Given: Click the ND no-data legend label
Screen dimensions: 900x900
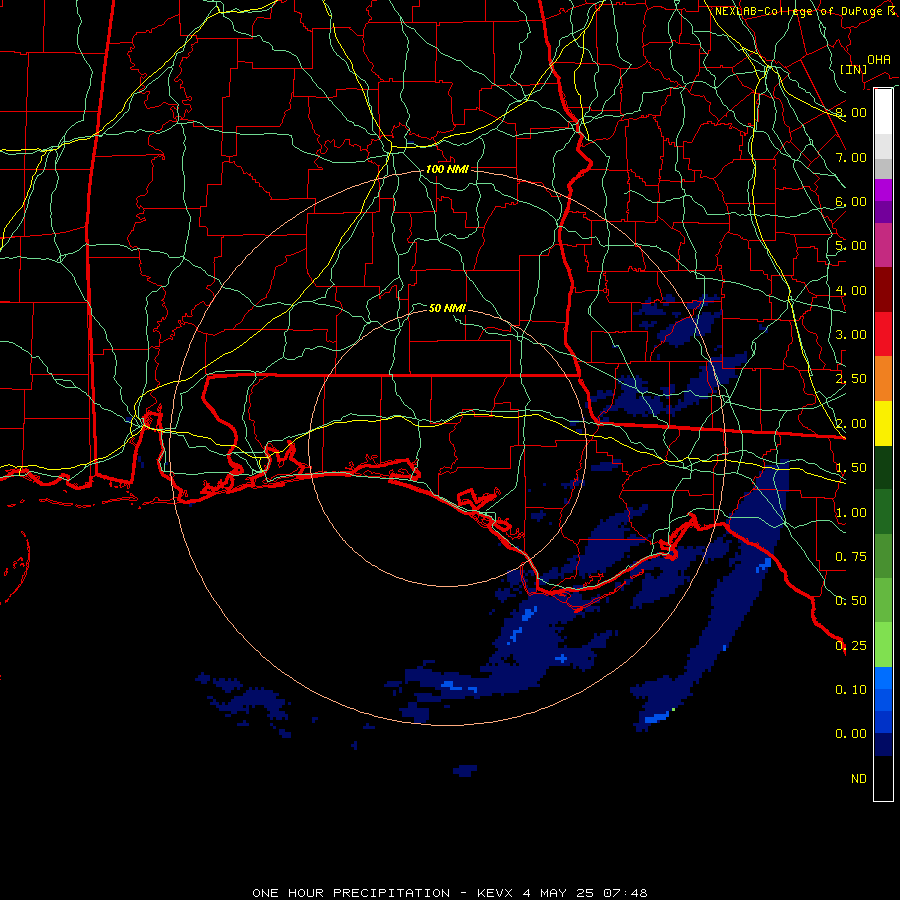Looking at the screenshot, I should point(859,779).
